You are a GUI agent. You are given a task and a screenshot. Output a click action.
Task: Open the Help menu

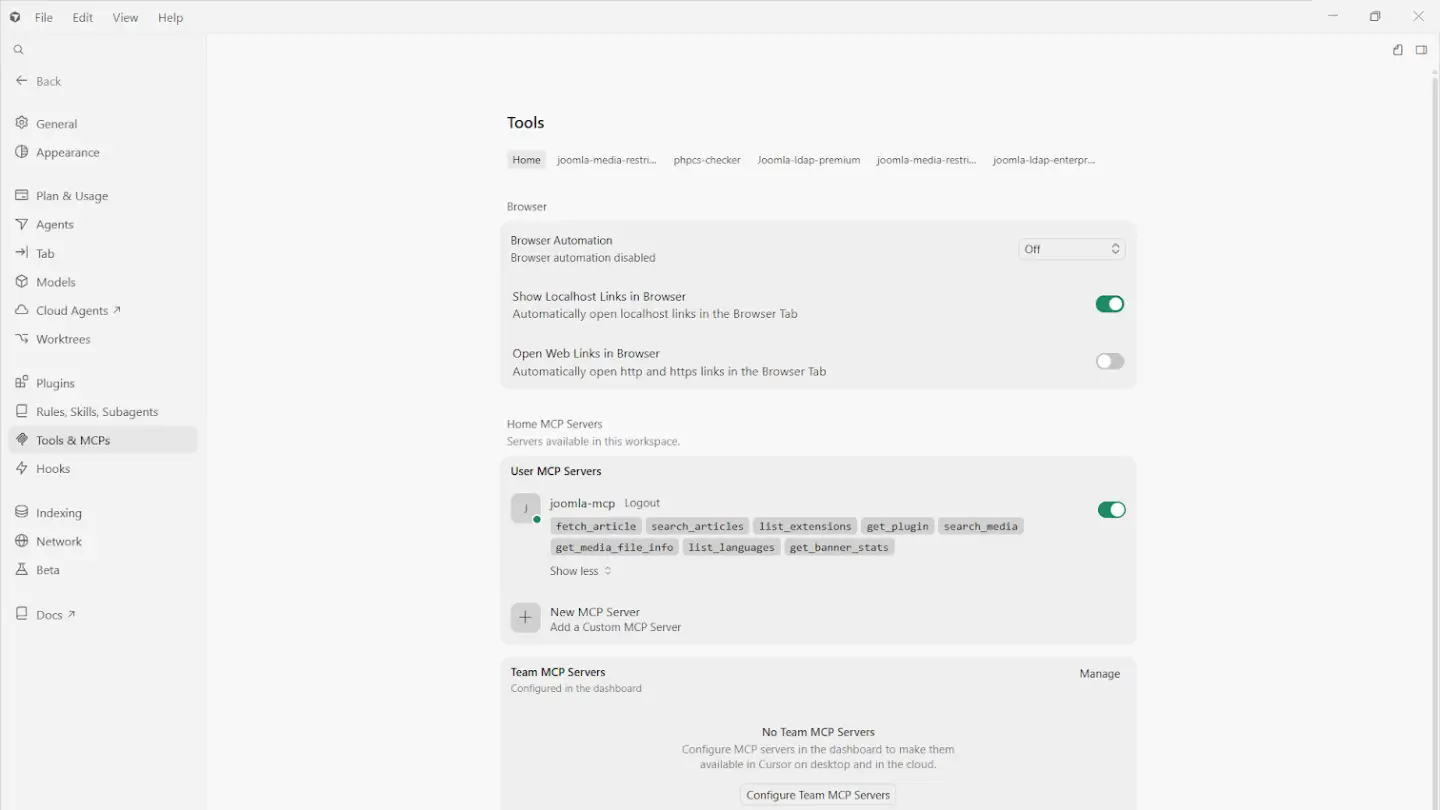click(171, 17)
